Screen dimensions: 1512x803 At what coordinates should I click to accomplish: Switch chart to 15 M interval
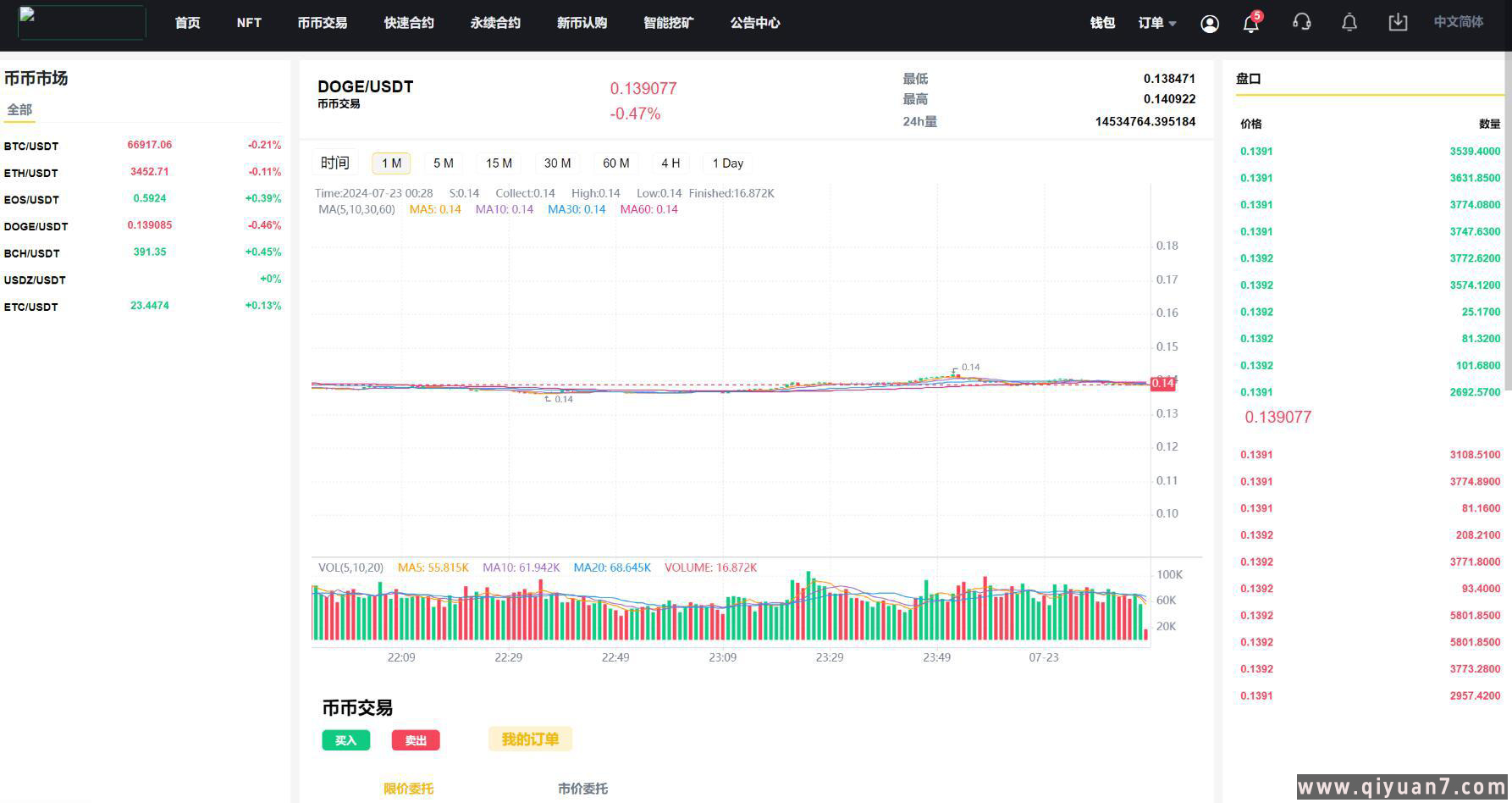pyautogui.click(x=499, y=163)
